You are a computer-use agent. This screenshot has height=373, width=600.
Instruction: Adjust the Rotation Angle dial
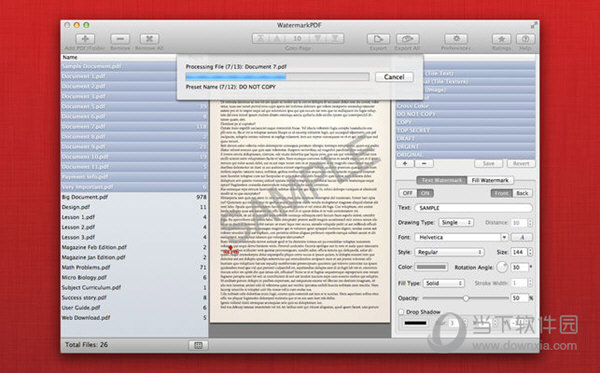click(x=502, y=267)
